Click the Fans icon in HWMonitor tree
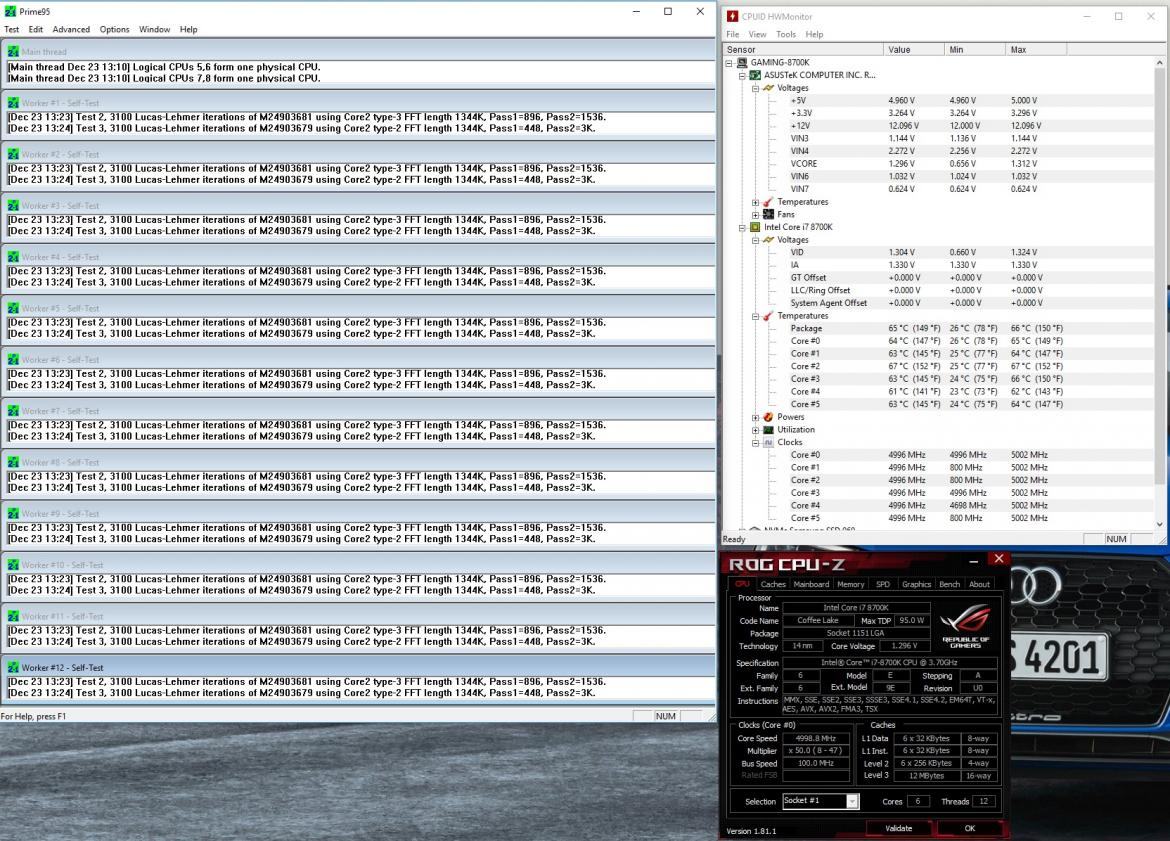The height and width of the screenshot is (841, 1170). tap(769, 214)
